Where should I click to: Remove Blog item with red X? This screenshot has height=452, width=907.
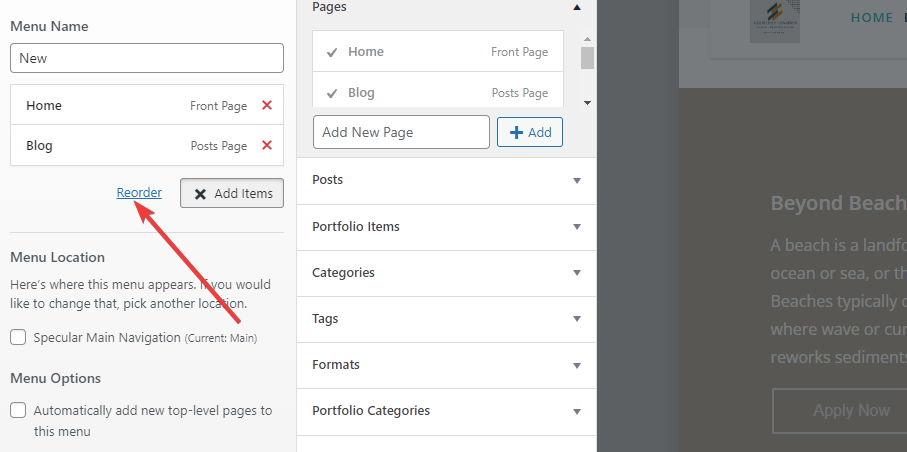[x=267, y=145]
